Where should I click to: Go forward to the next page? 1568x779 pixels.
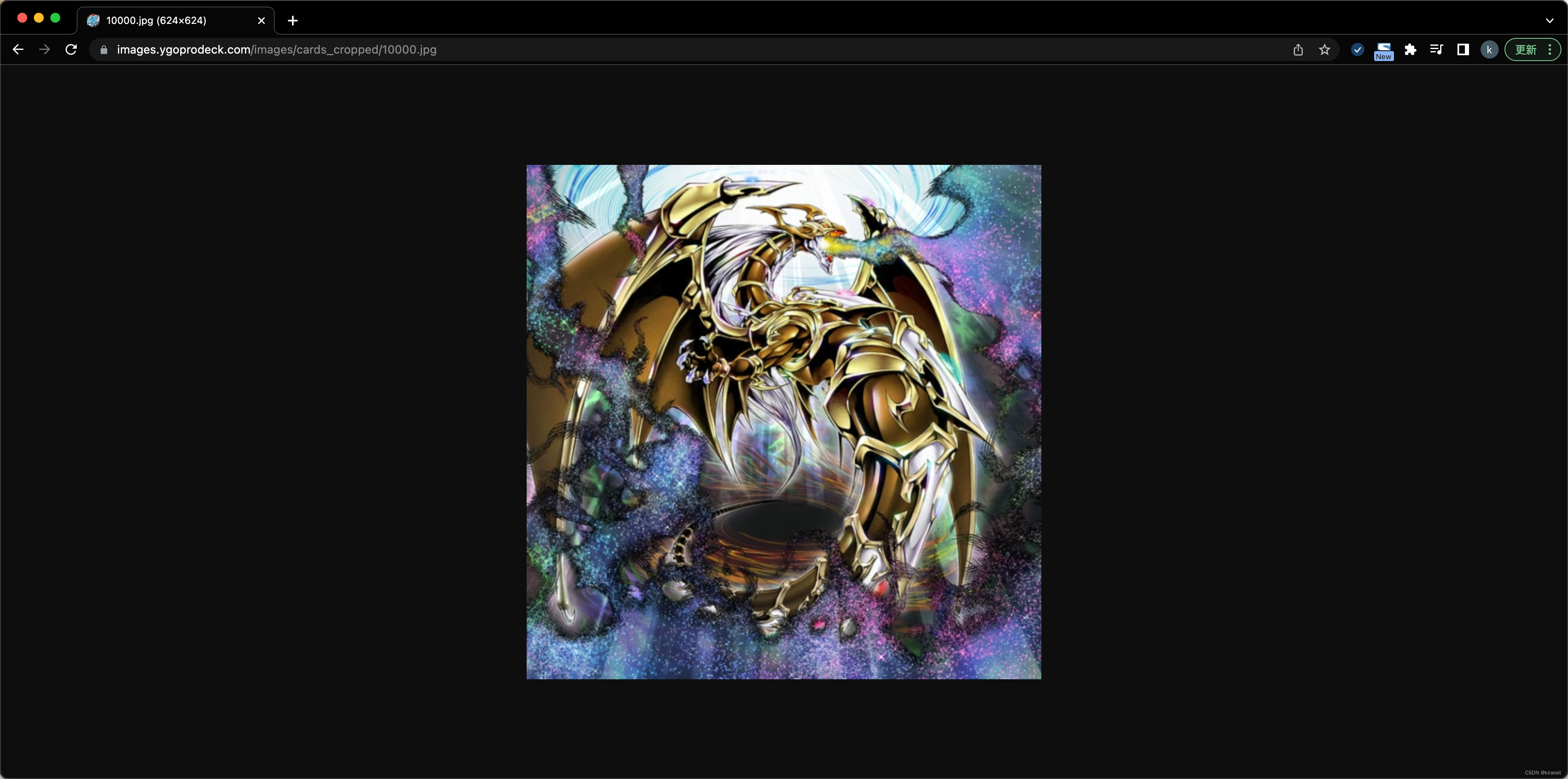pos(45,50)
